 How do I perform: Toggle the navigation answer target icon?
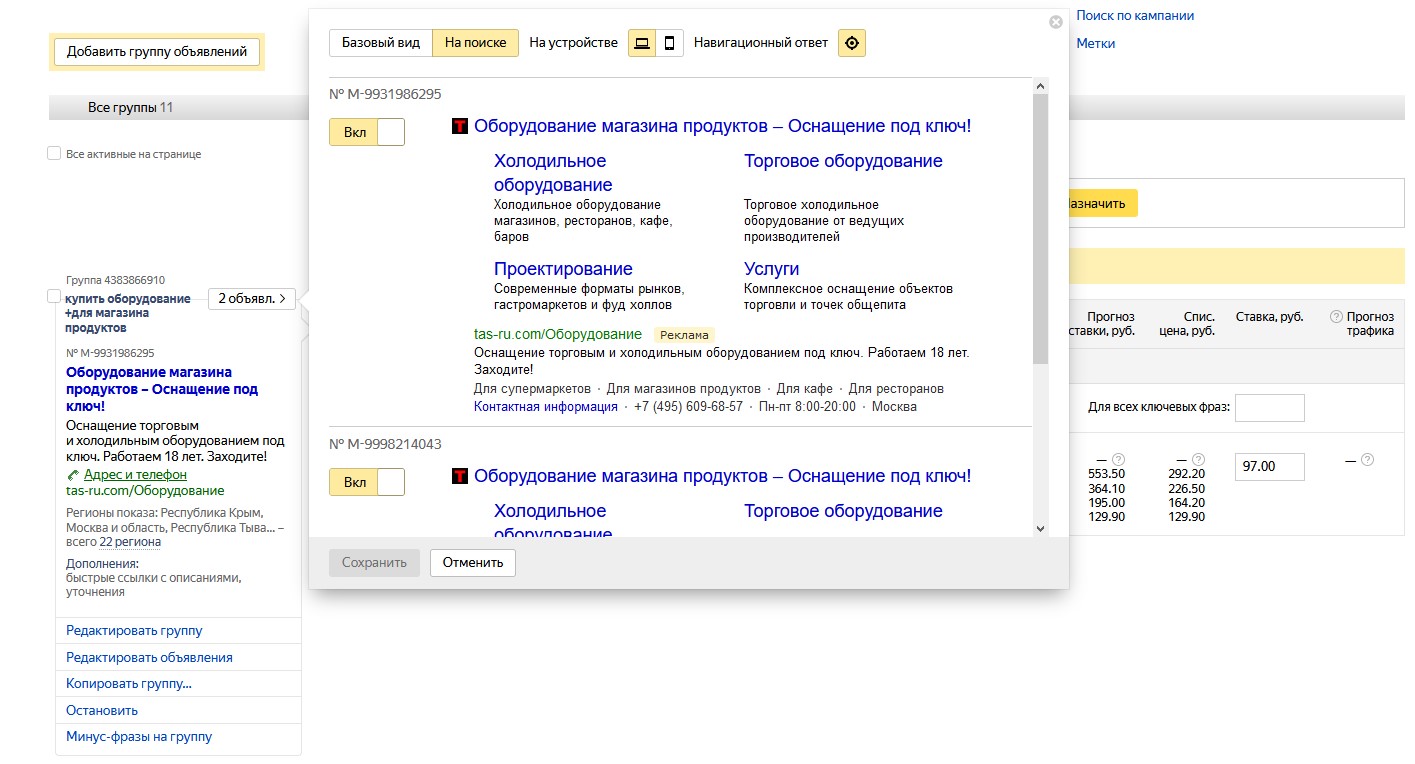pos(852,43)
